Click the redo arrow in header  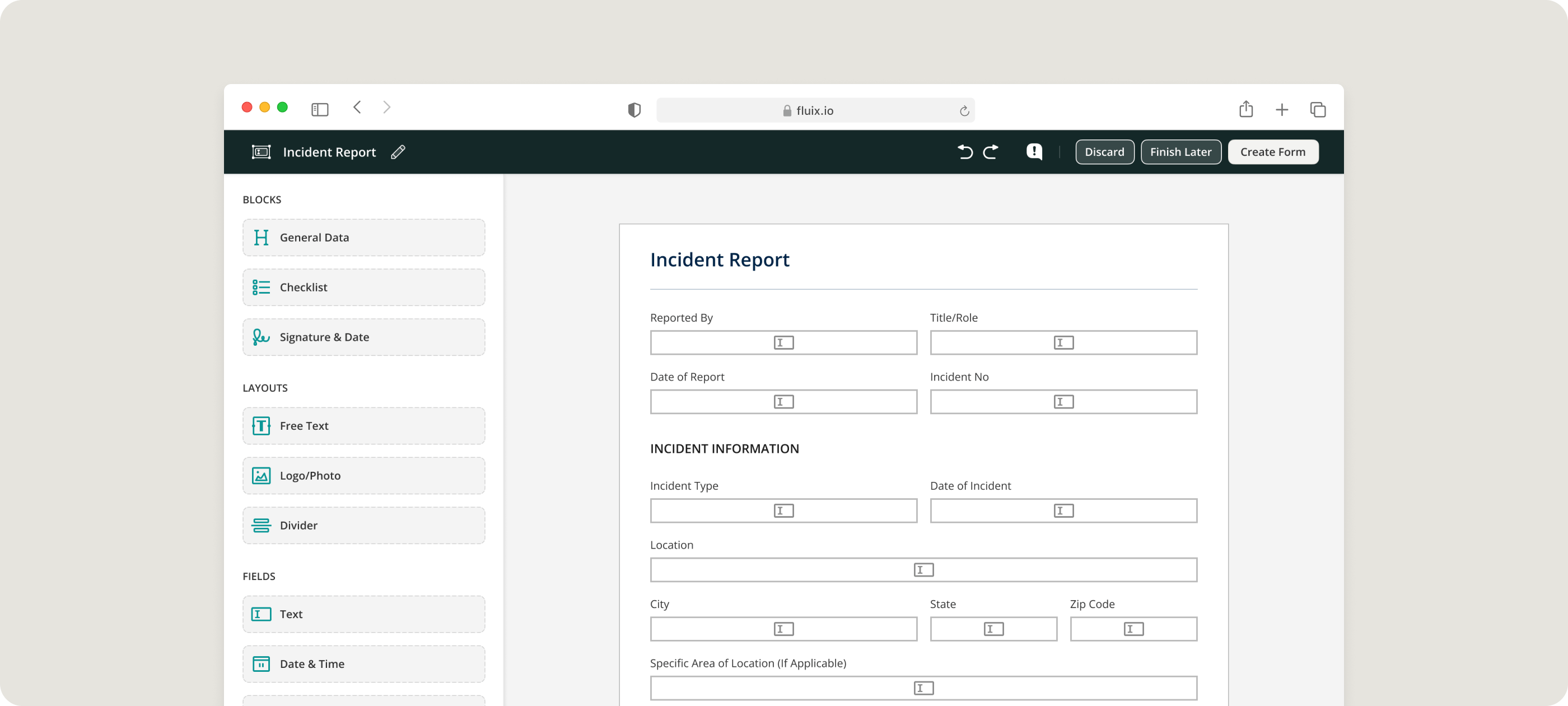click(991, 152)
